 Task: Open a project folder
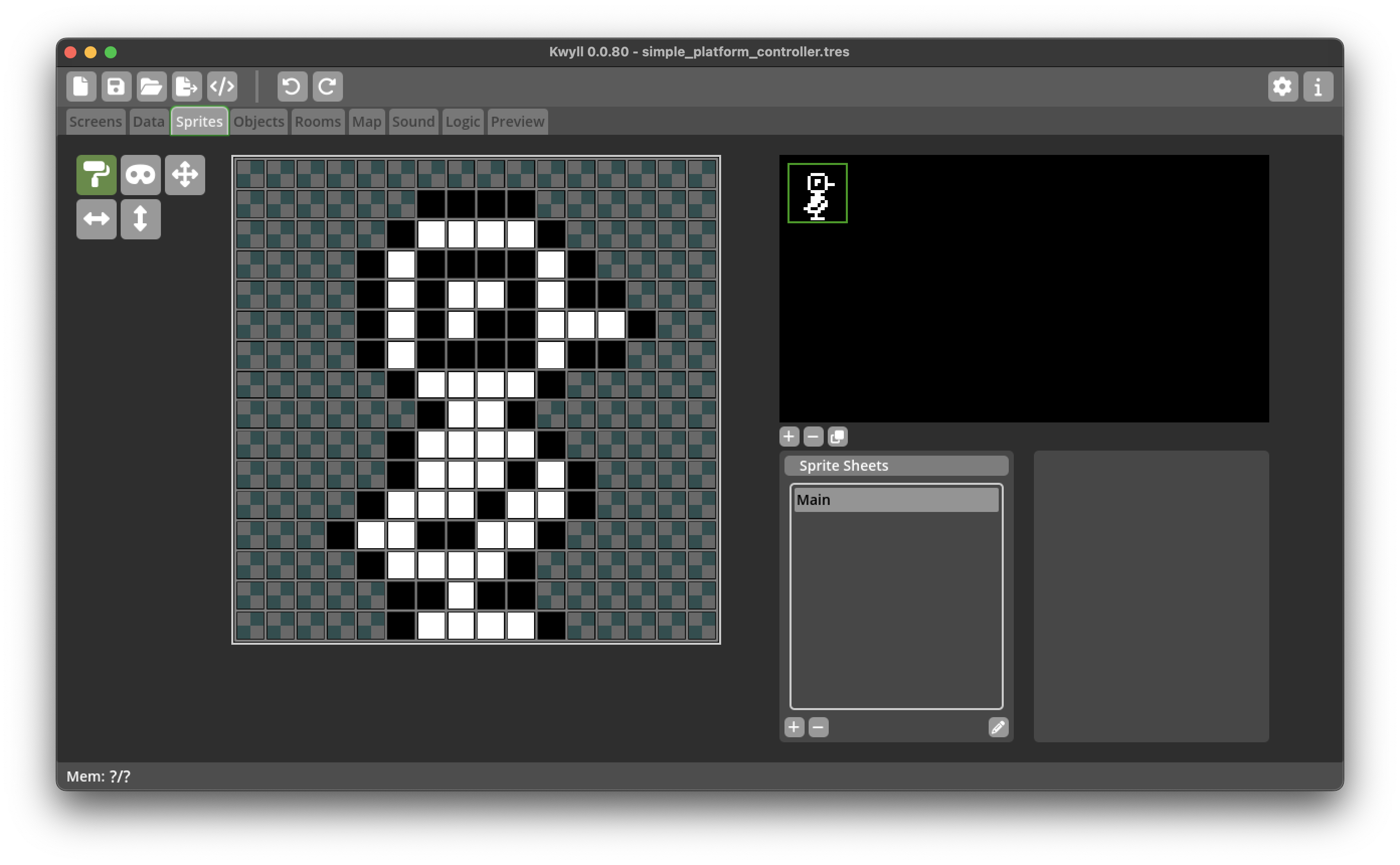151,86
